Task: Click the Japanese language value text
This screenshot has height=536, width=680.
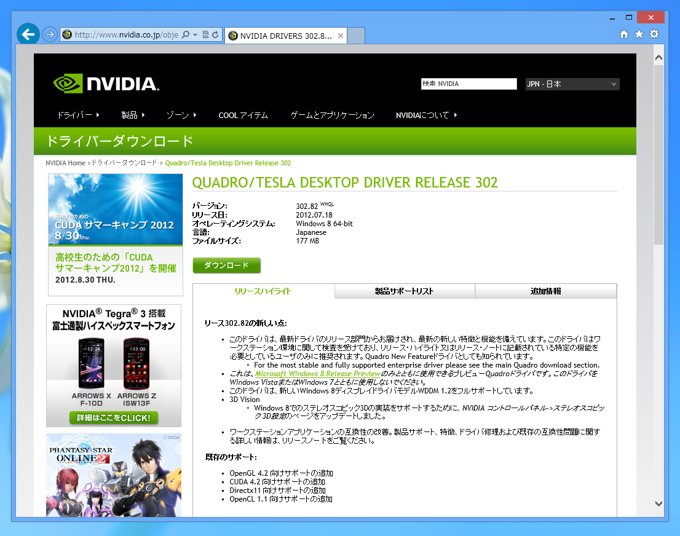Action: 311,232
